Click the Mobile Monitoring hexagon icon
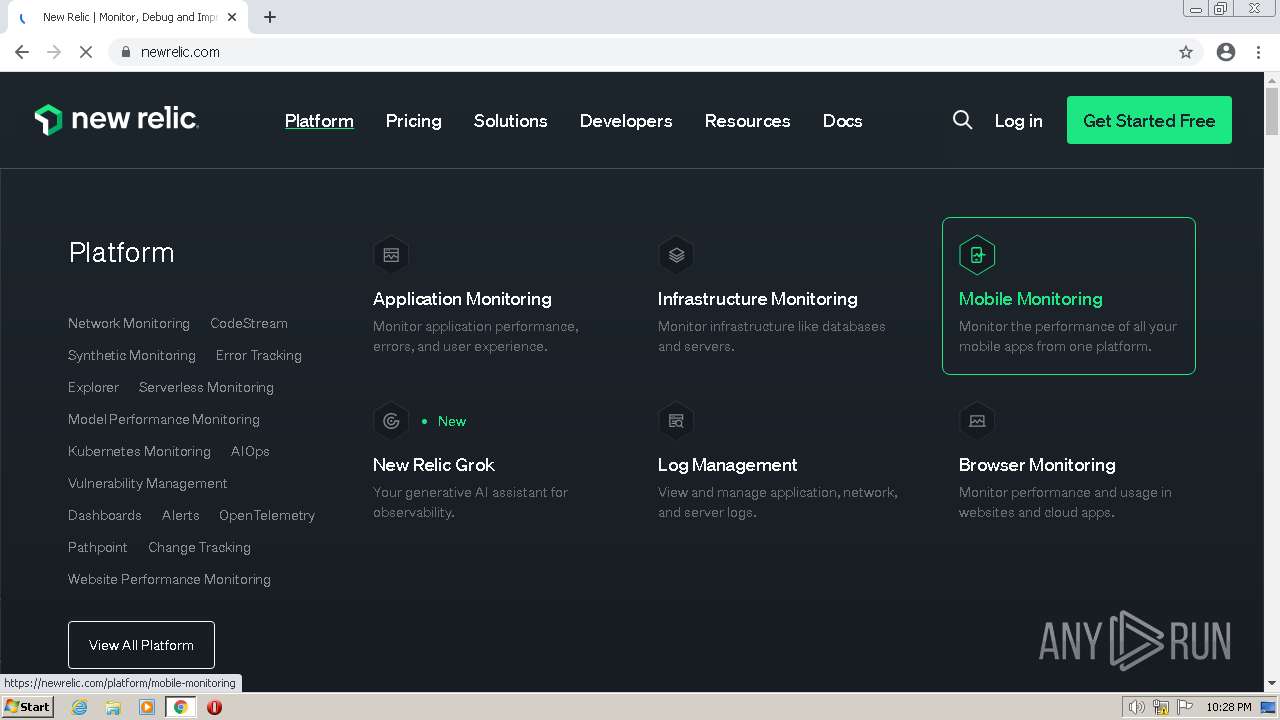 (977, 255)
